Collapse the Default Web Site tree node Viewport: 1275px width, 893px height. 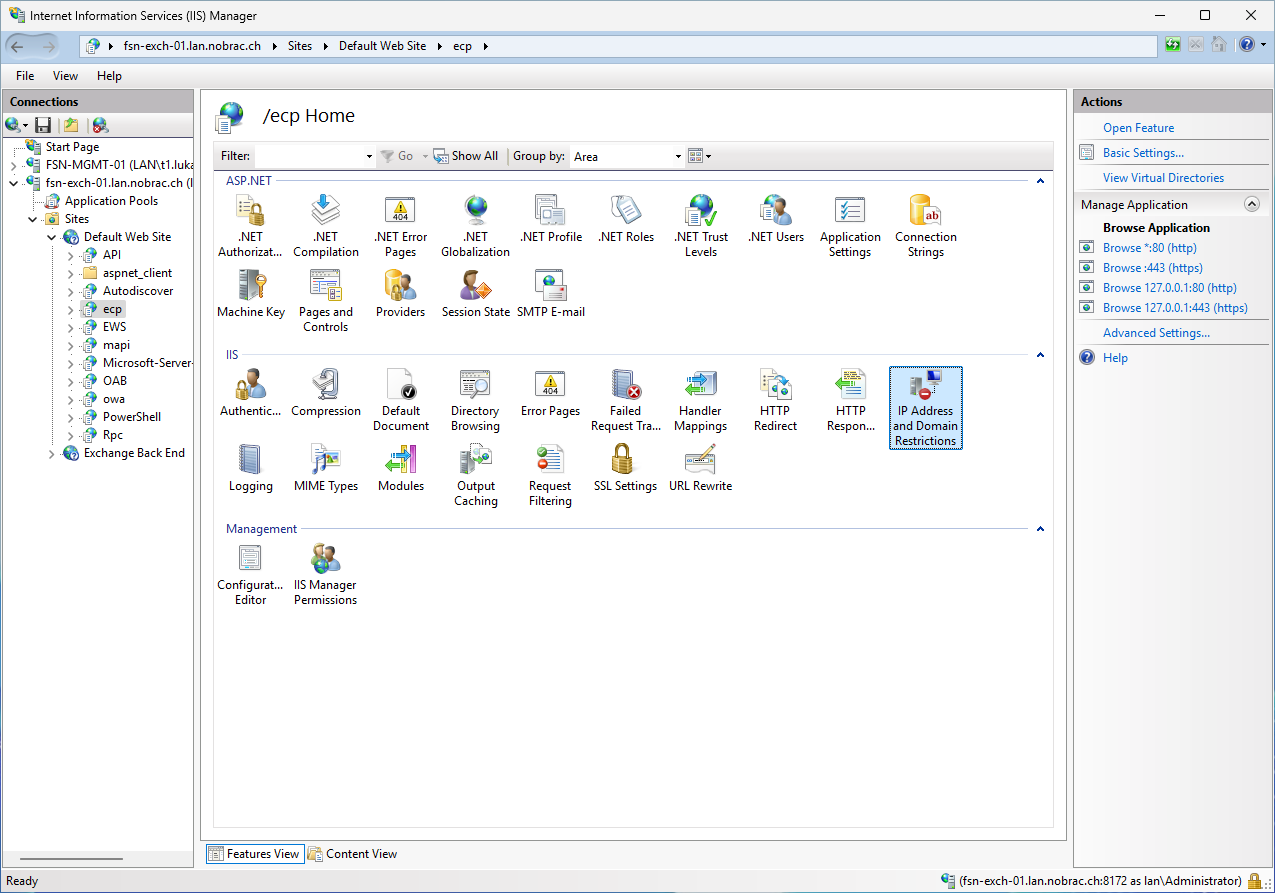point(52,237)
